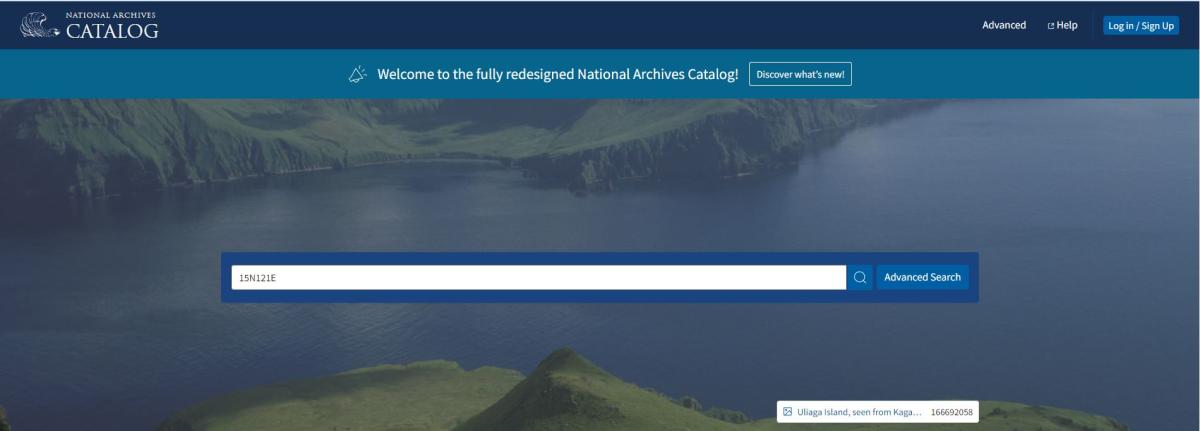This screenshot has width=1200, height=431.
Task: Click the Welcome to redesigned Catalog message
Action: pos(557,75)
